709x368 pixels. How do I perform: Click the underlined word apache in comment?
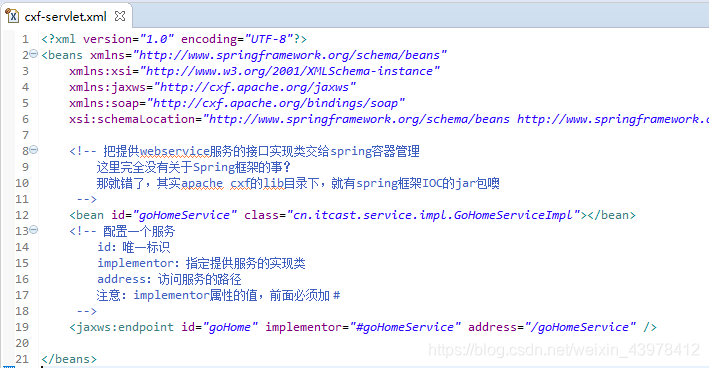click(202, 184)
